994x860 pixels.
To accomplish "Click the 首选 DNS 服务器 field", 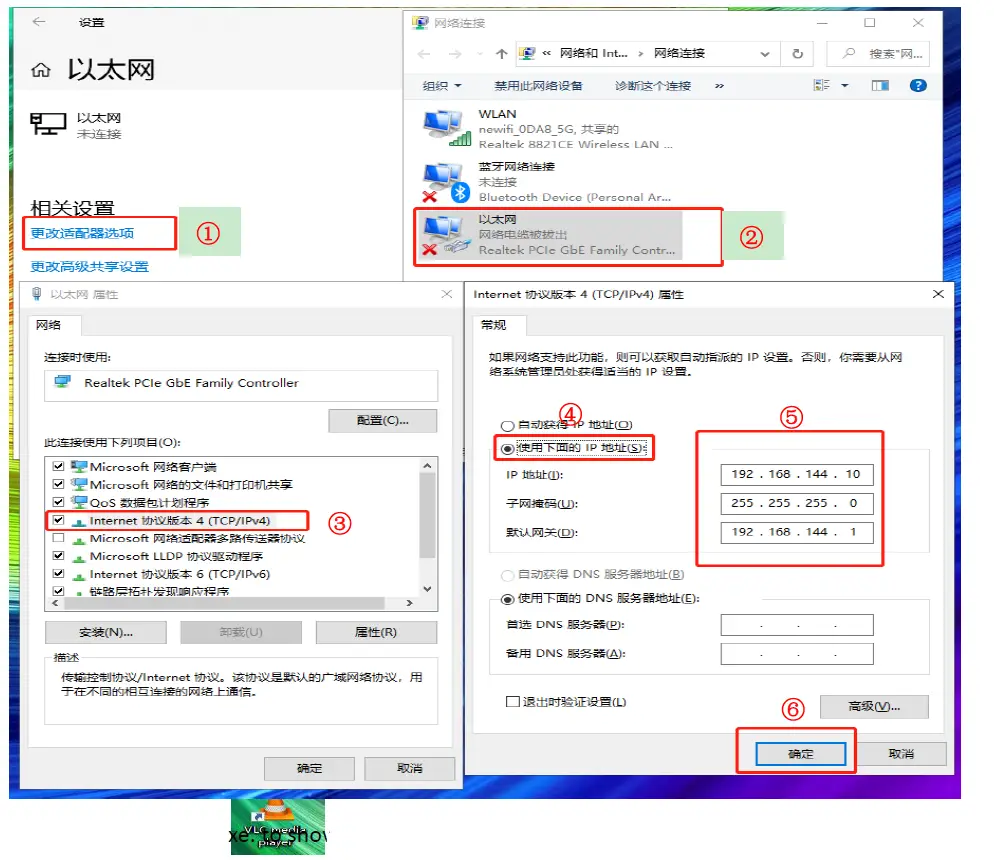I will 797,625.
